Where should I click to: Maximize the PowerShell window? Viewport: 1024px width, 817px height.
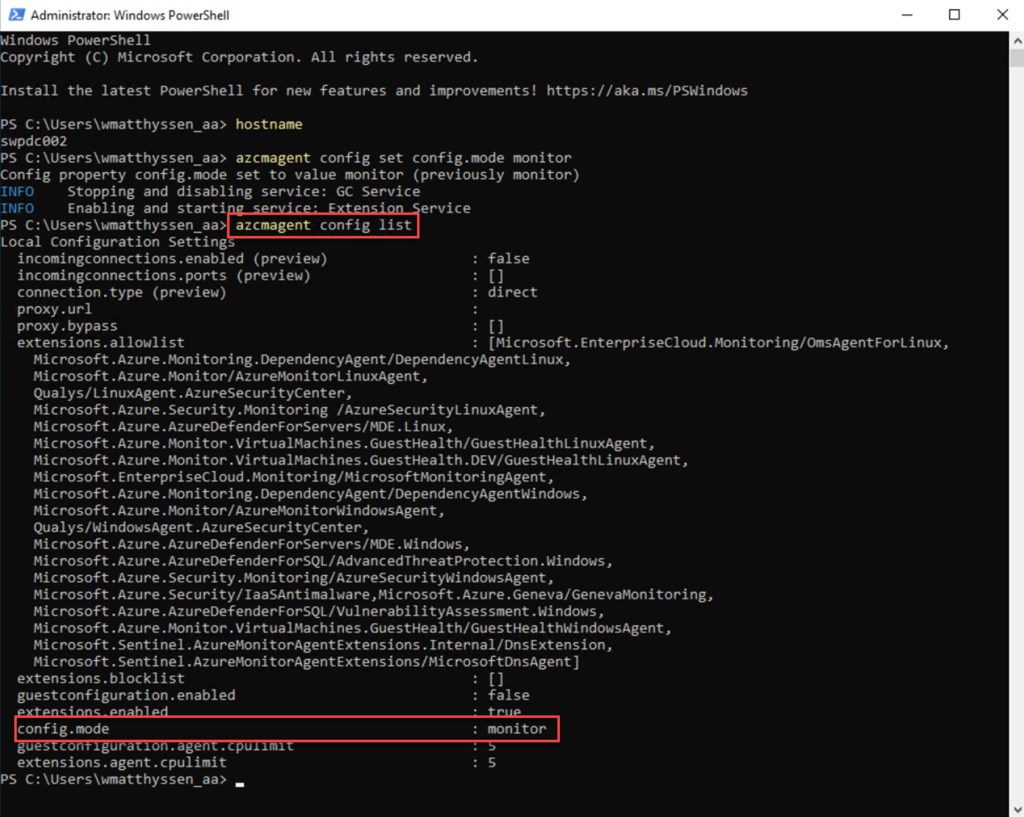point(954,15)
